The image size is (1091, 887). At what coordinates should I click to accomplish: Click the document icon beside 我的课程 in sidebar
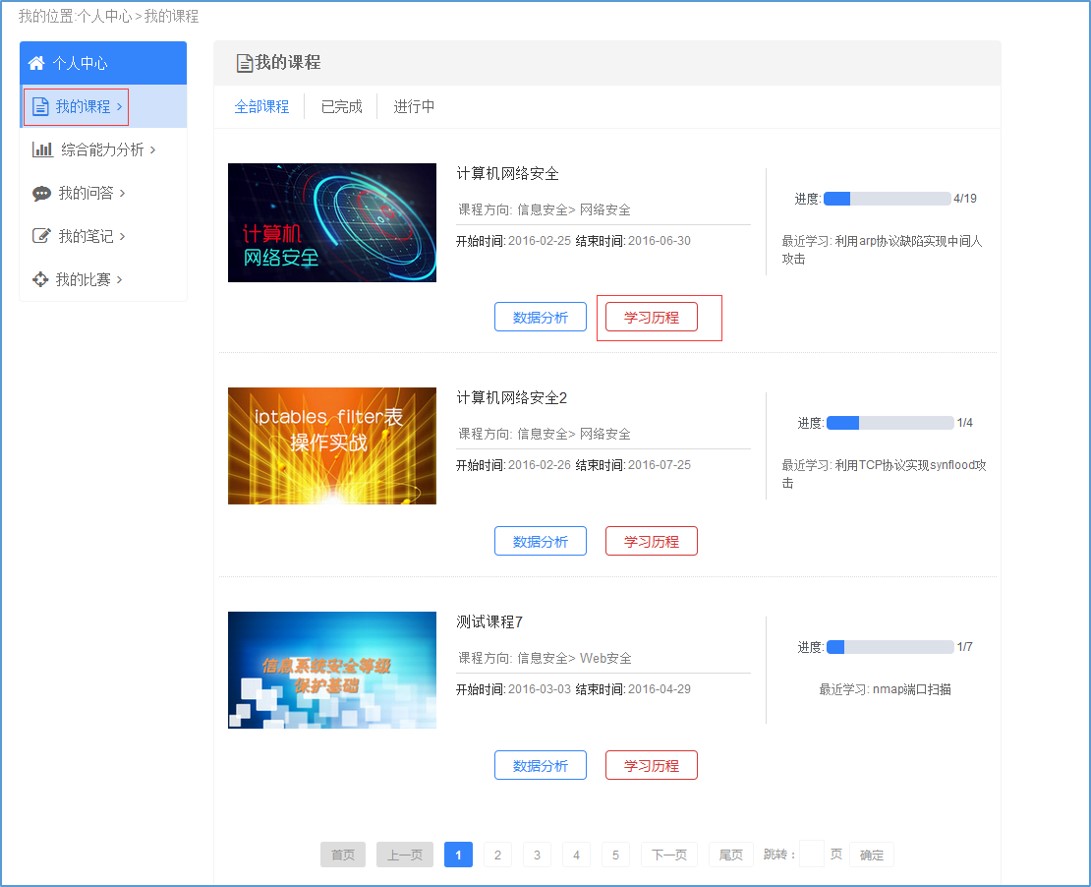tap(40, 106)
